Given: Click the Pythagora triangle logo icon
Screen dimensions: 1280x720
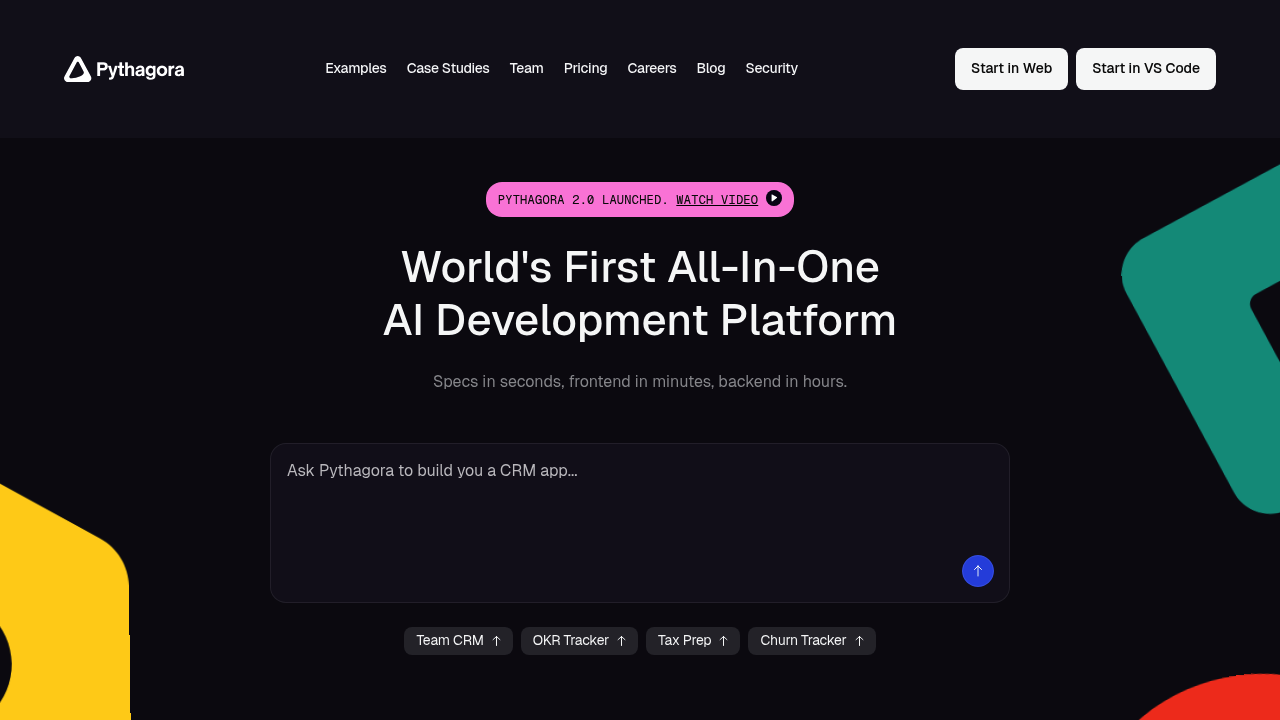Looking at the screenshot, I should tap(77, 69).
